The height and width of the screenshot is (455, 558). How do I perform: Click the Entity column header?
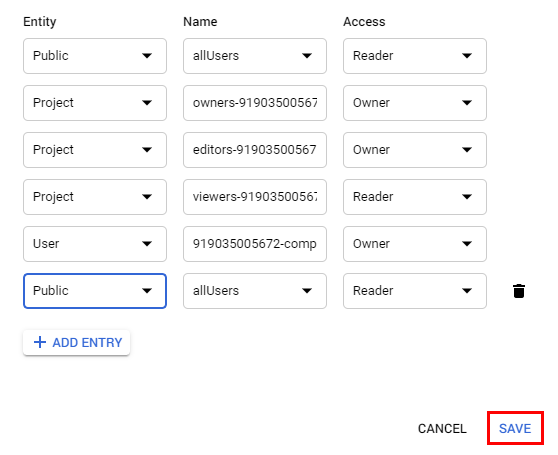pos(40,22)
